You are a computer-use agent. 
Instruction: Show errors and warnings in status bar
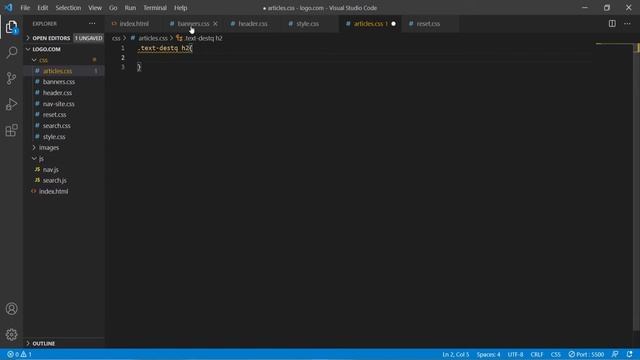(x=19, y=354)
